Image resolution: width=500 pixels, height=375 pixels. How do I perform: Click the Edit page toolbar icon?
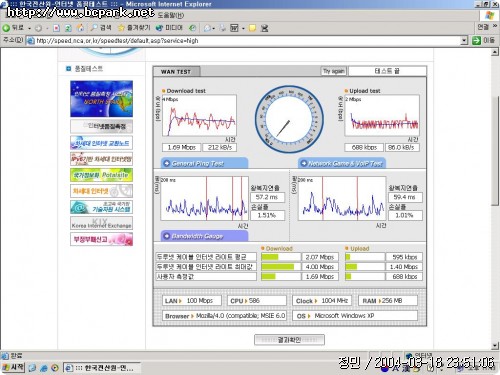tap(234, 28)
